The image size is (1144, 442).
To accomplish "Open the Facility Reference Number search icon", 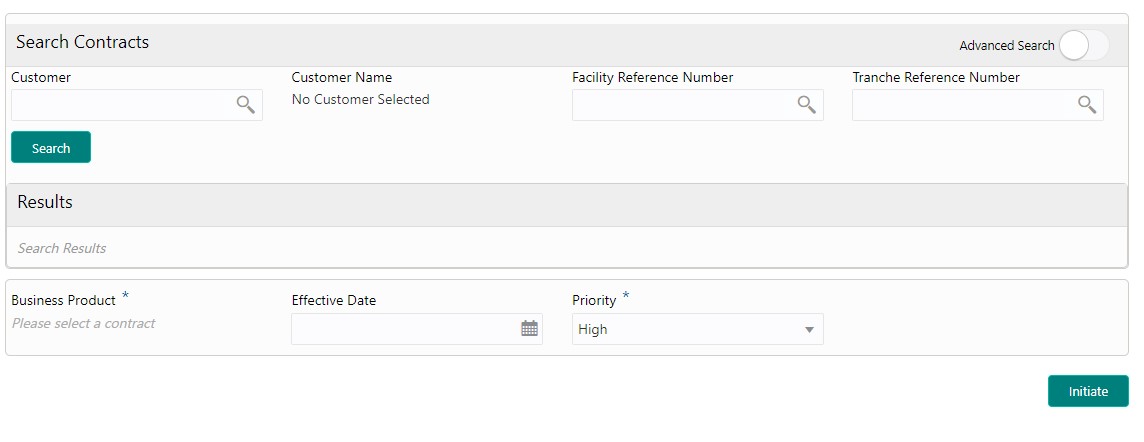I will click(806, 105).
